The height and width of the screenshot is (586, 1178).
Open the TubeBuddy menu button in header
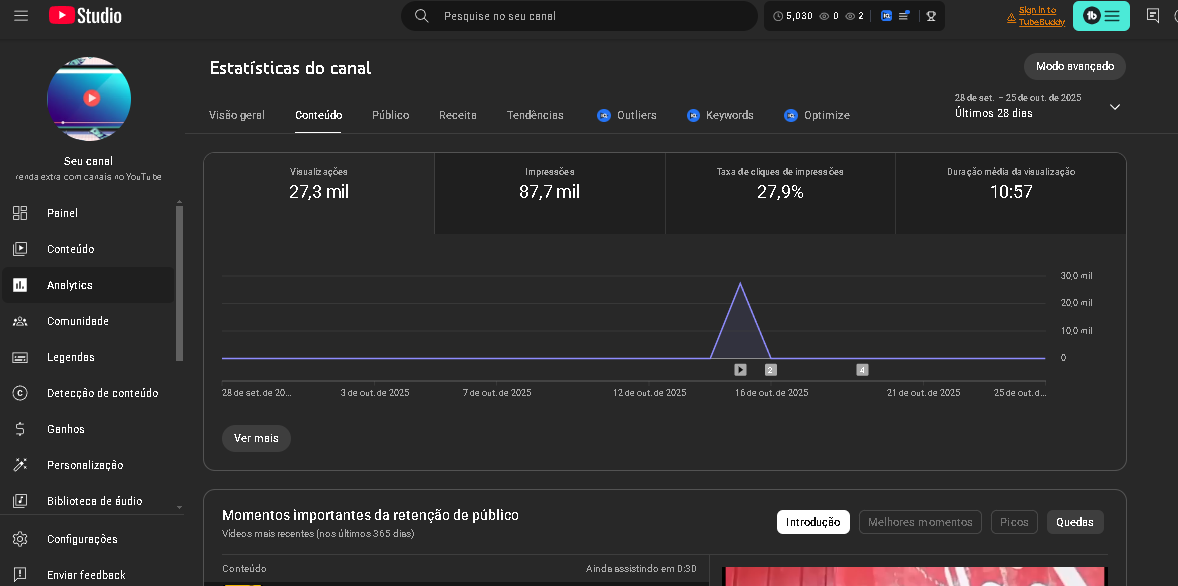tap(1101, 16)
